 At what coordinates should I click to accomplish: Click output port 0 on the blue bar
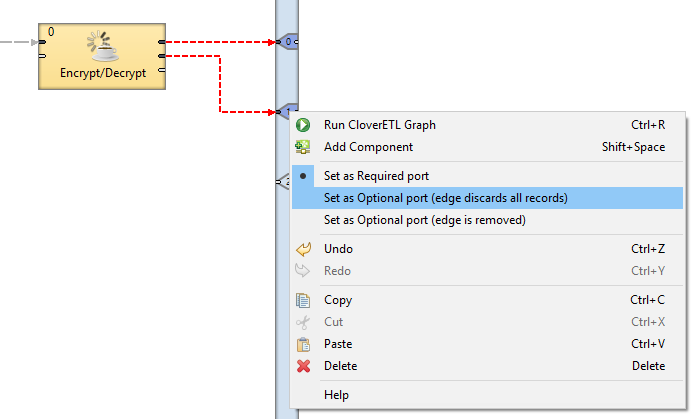click(x=288, y=42)
